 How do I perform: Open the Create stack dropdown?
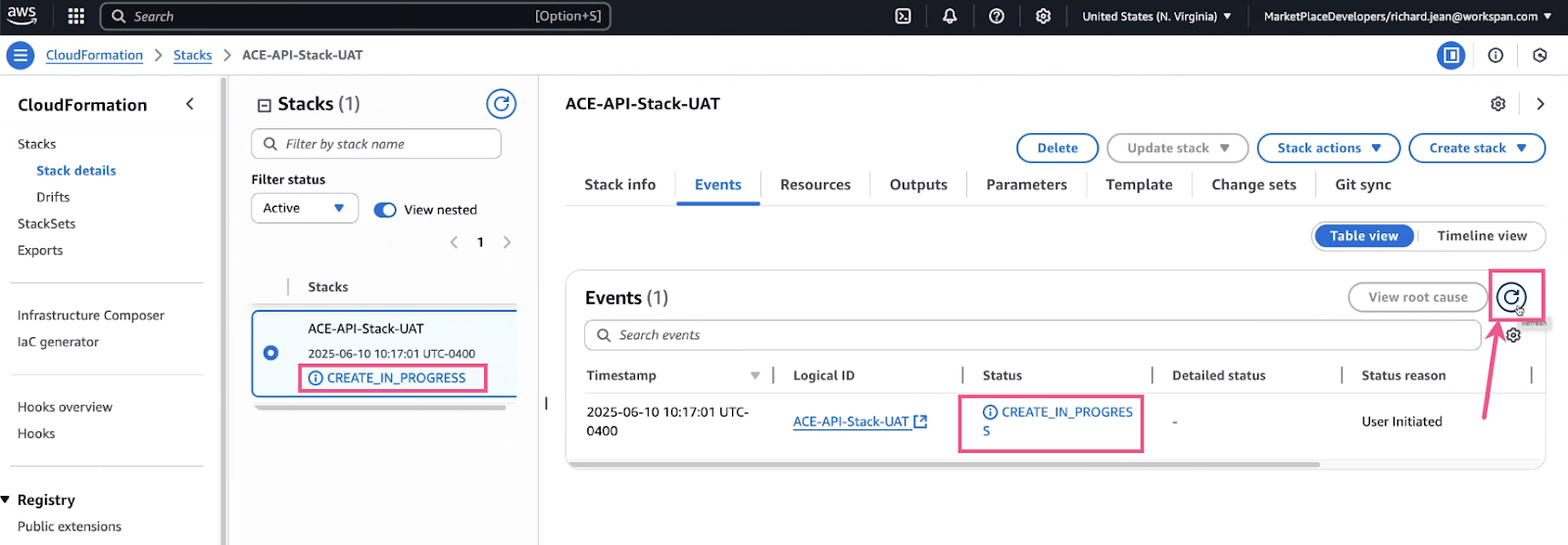coord(1477,148)
